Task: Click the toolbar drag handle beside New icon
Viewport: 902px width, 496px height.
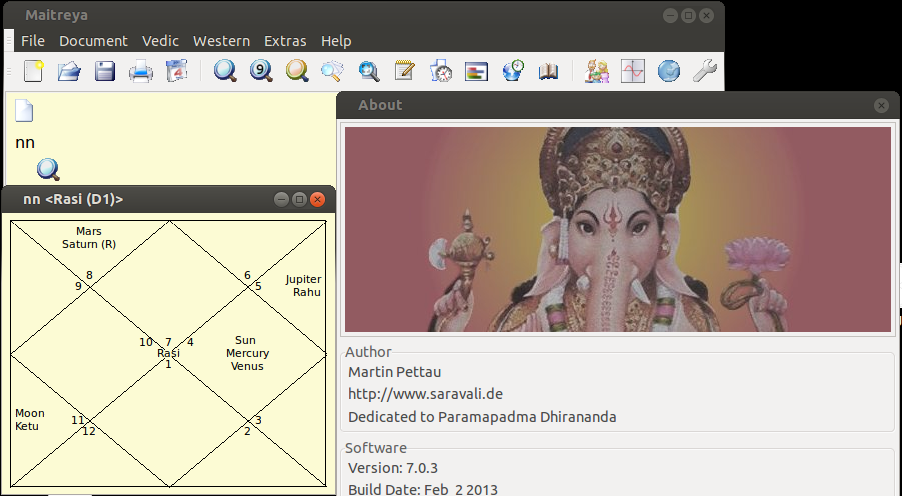Action: (9, 71)
